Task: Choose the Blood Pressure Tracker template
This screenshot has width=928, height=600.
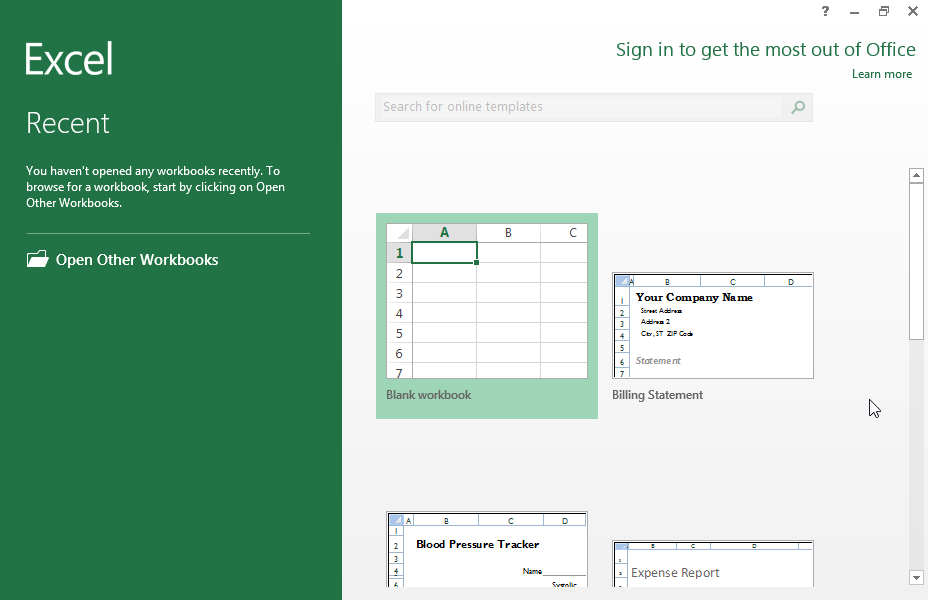Action: [x=487, y=549]
